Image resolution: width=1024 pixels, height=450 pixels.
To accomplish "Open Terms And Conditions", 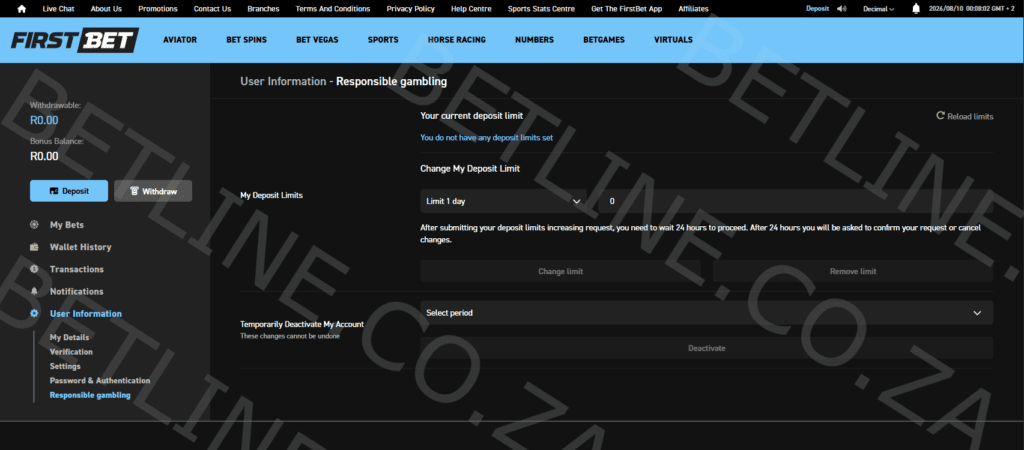I will (x=333, y=8).
